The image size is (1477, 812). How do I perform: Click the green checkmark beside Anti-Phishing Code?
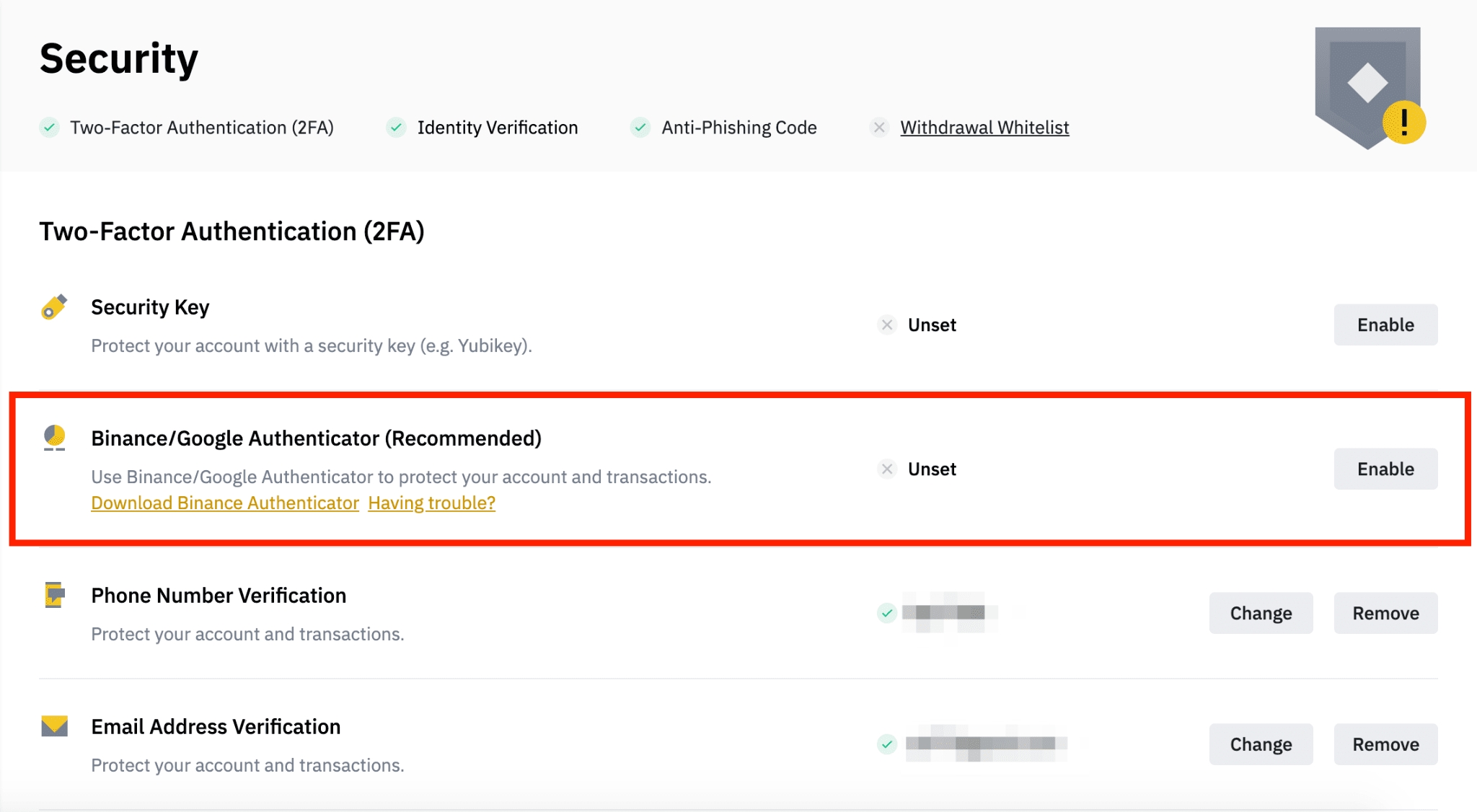640,128
